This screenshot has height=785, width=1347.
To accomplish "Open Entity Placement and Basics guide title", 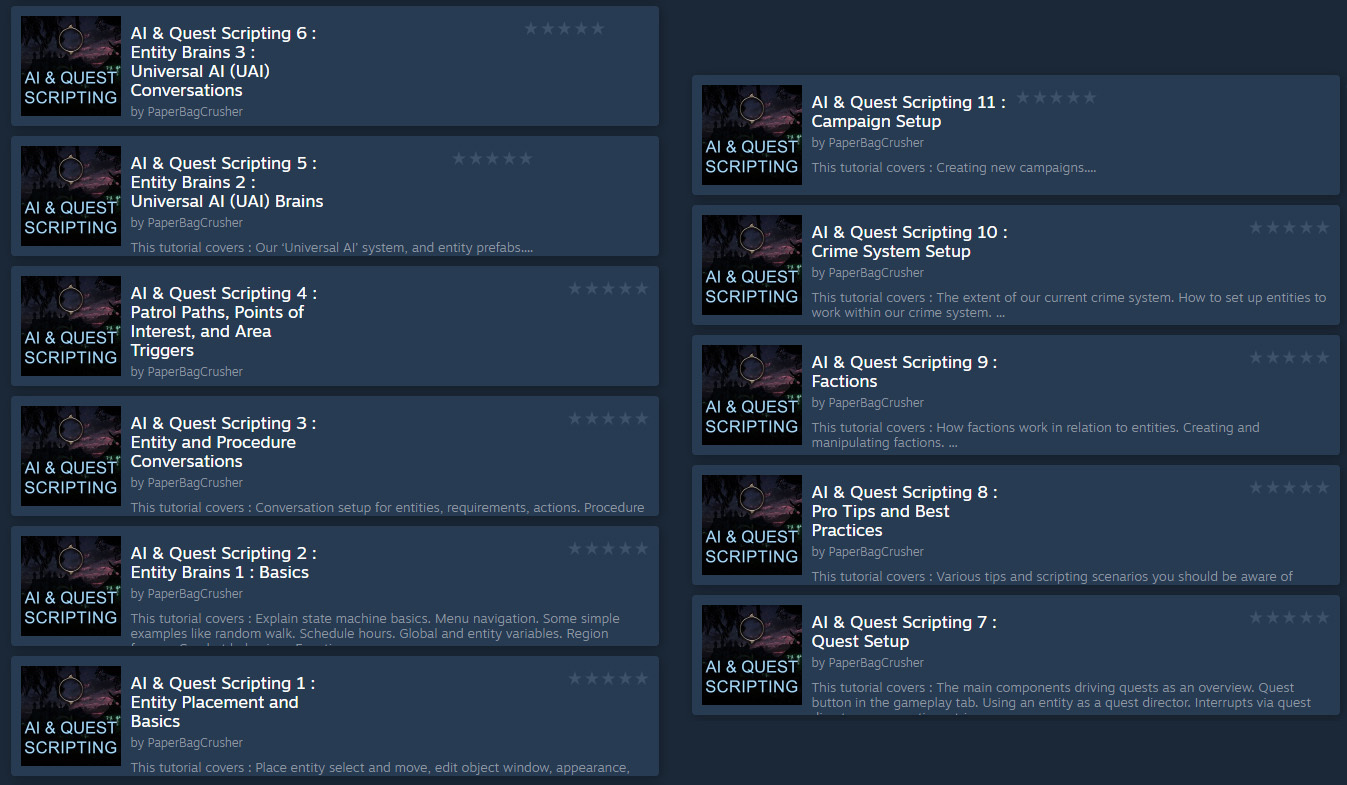I will point(223,702).
